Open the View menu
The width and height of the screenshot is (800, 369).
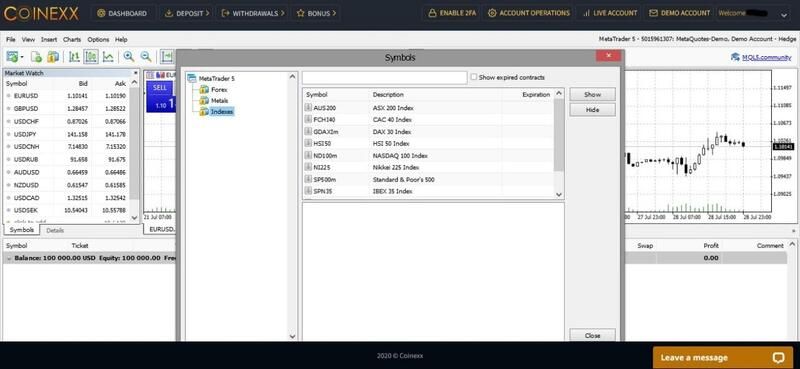(x=28, y=39)
